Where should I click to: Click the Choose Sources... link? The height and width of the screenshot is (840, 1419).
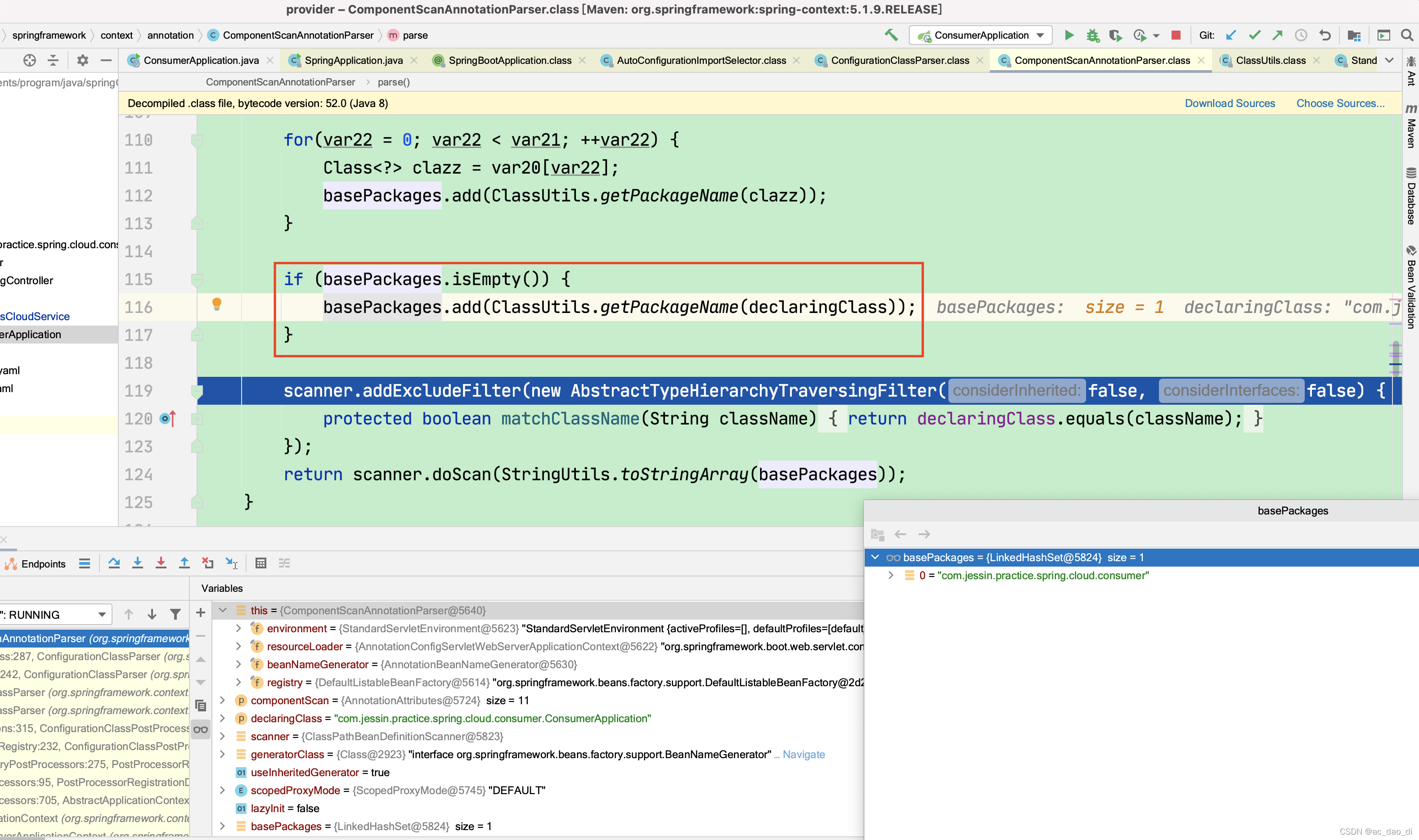[1340, 103]
